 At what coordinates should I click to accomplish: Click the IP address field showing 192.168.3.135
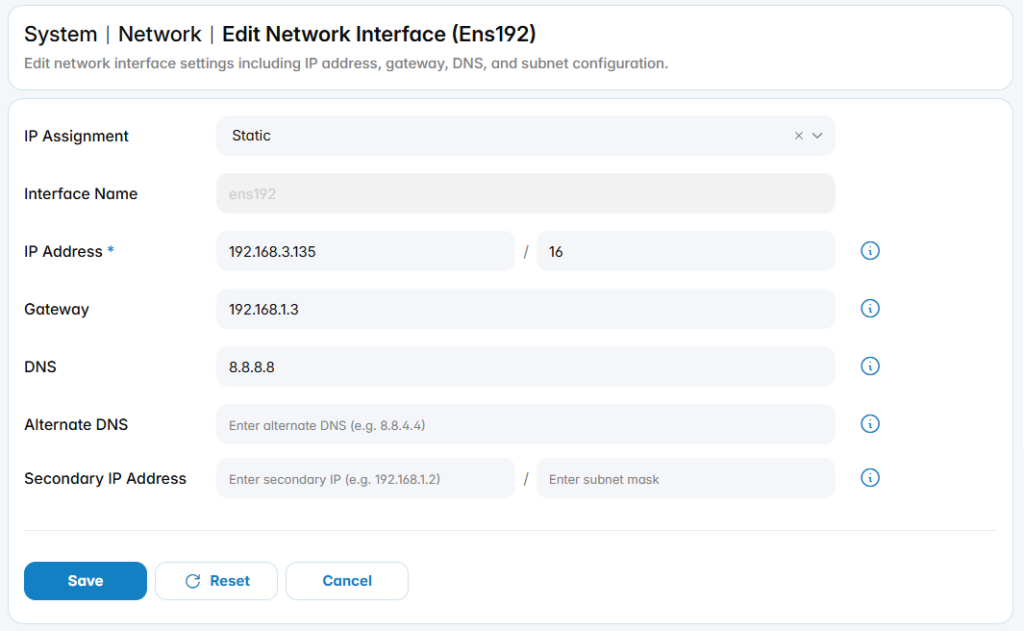(366, 251)
